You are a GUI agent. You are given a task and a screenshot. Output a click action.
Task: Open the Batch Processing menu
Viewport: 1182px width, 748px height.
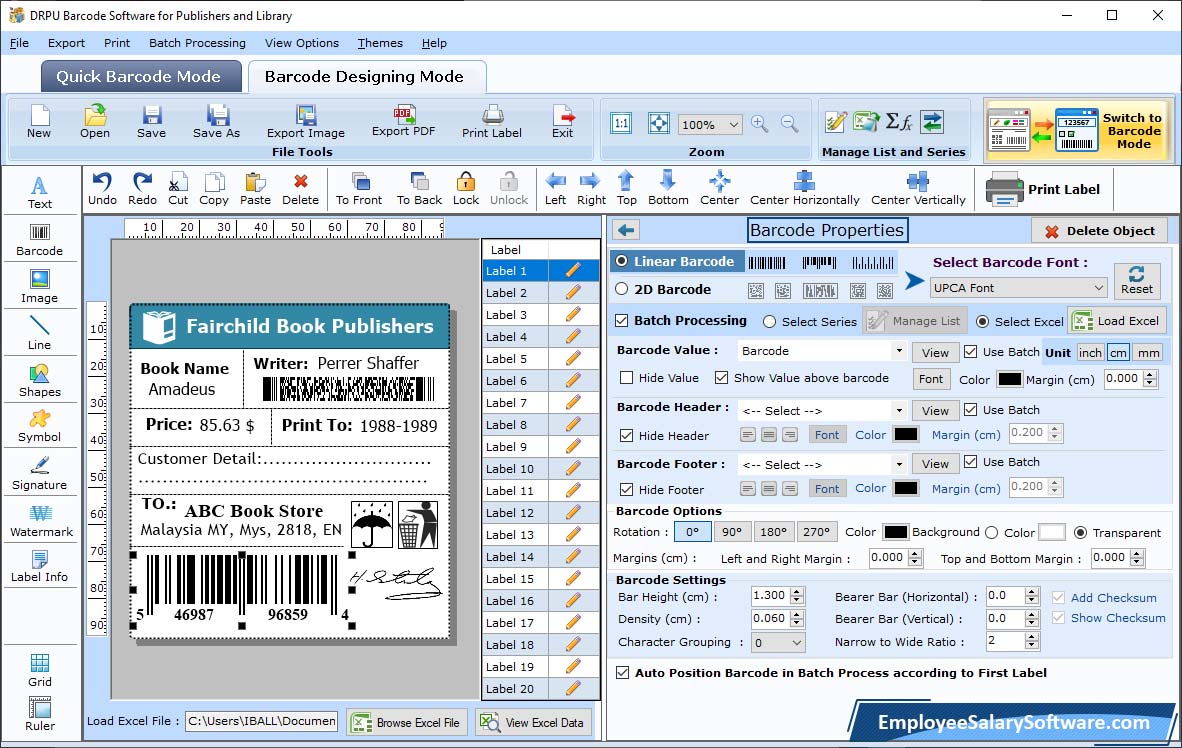(x=198, y=43)
